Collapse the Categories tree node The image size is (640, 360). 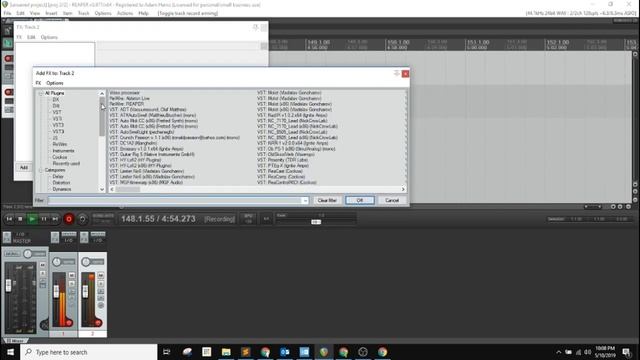click(x=41, y=170)
